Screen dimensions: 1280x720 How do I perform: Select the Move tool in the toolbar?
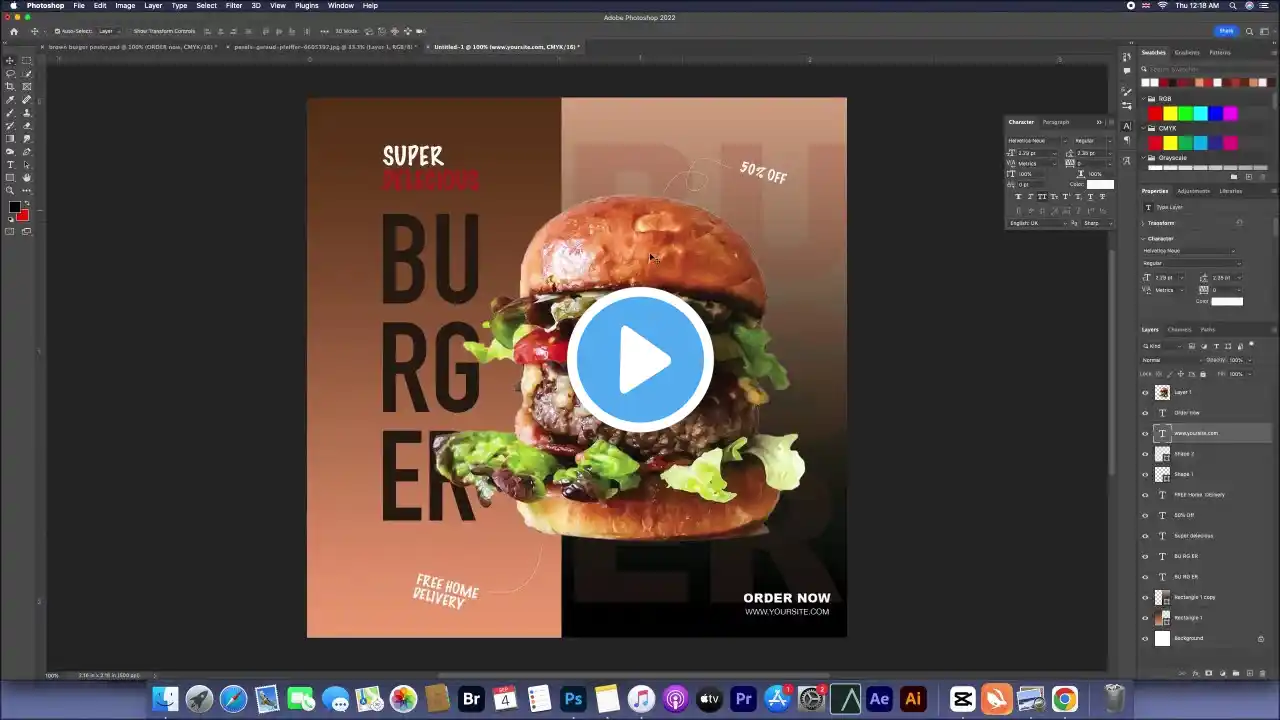pos(11,61)
